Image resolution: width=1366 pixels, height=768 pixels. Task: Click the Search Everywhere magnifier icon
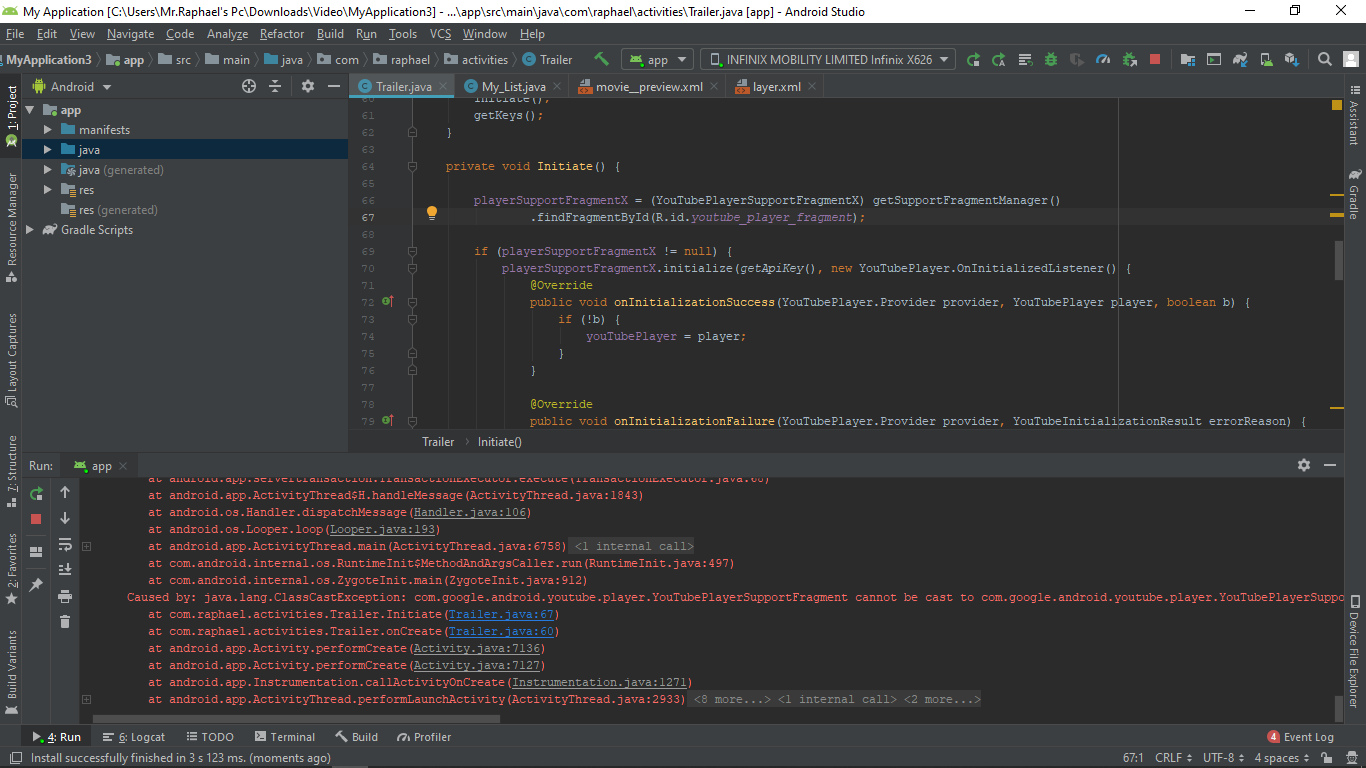[1325, 60]
